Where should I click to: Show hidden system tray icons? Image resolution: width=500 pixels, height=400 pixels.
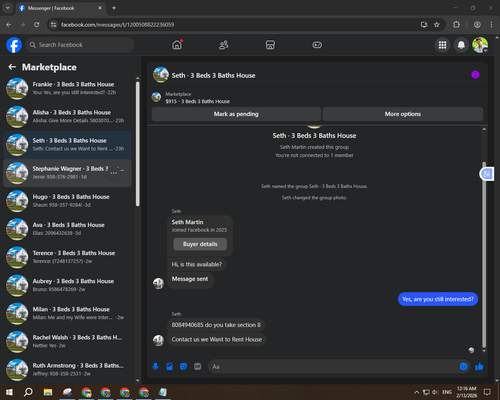click(417, 392)
